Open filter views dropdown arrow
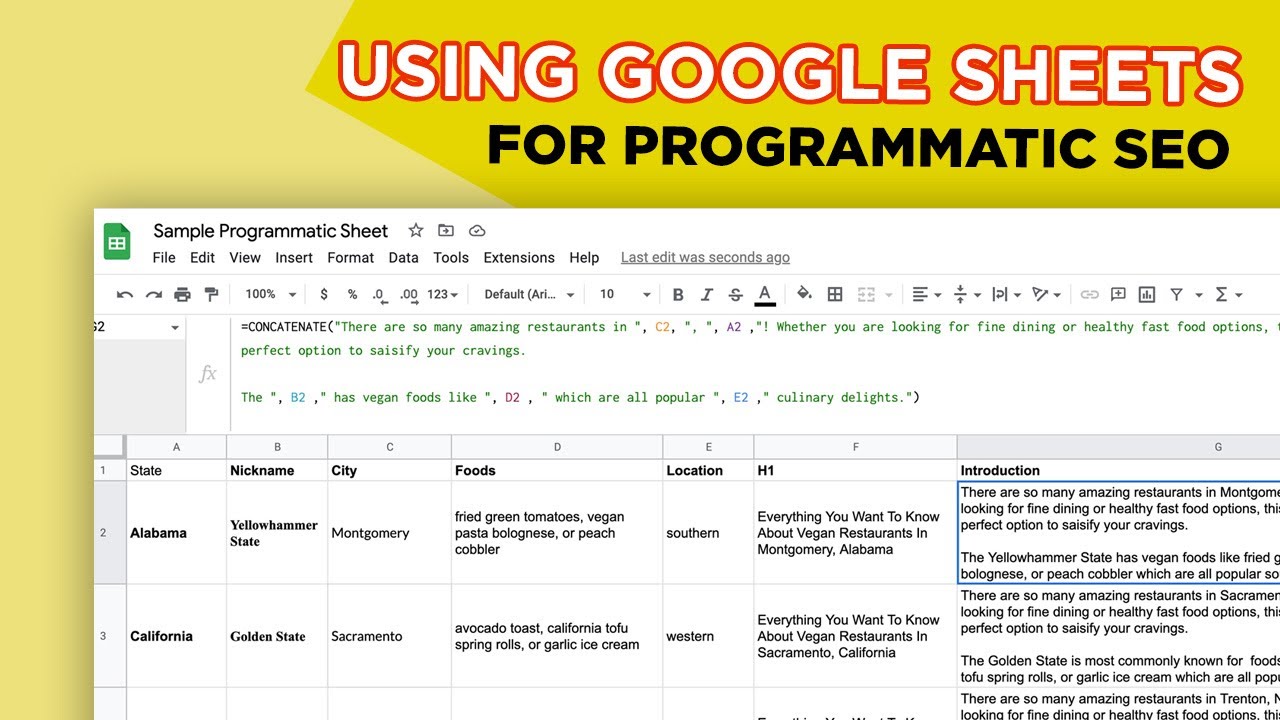 coord(1199,295)
